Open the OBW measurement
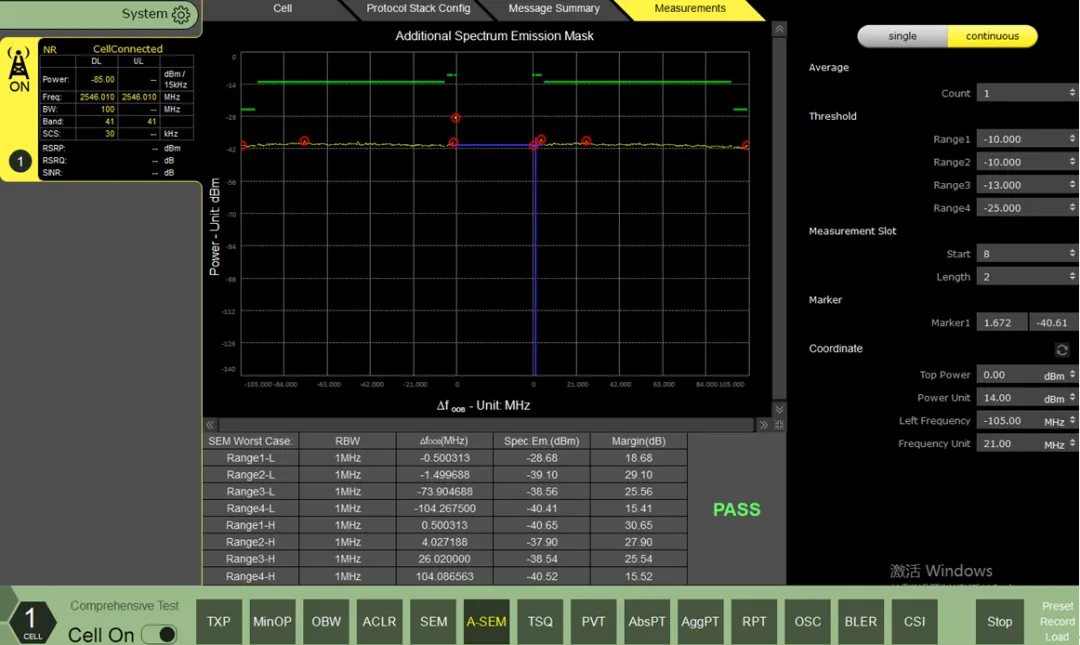The height and width of the screenshot is (645, 1080). pos(326,622)
